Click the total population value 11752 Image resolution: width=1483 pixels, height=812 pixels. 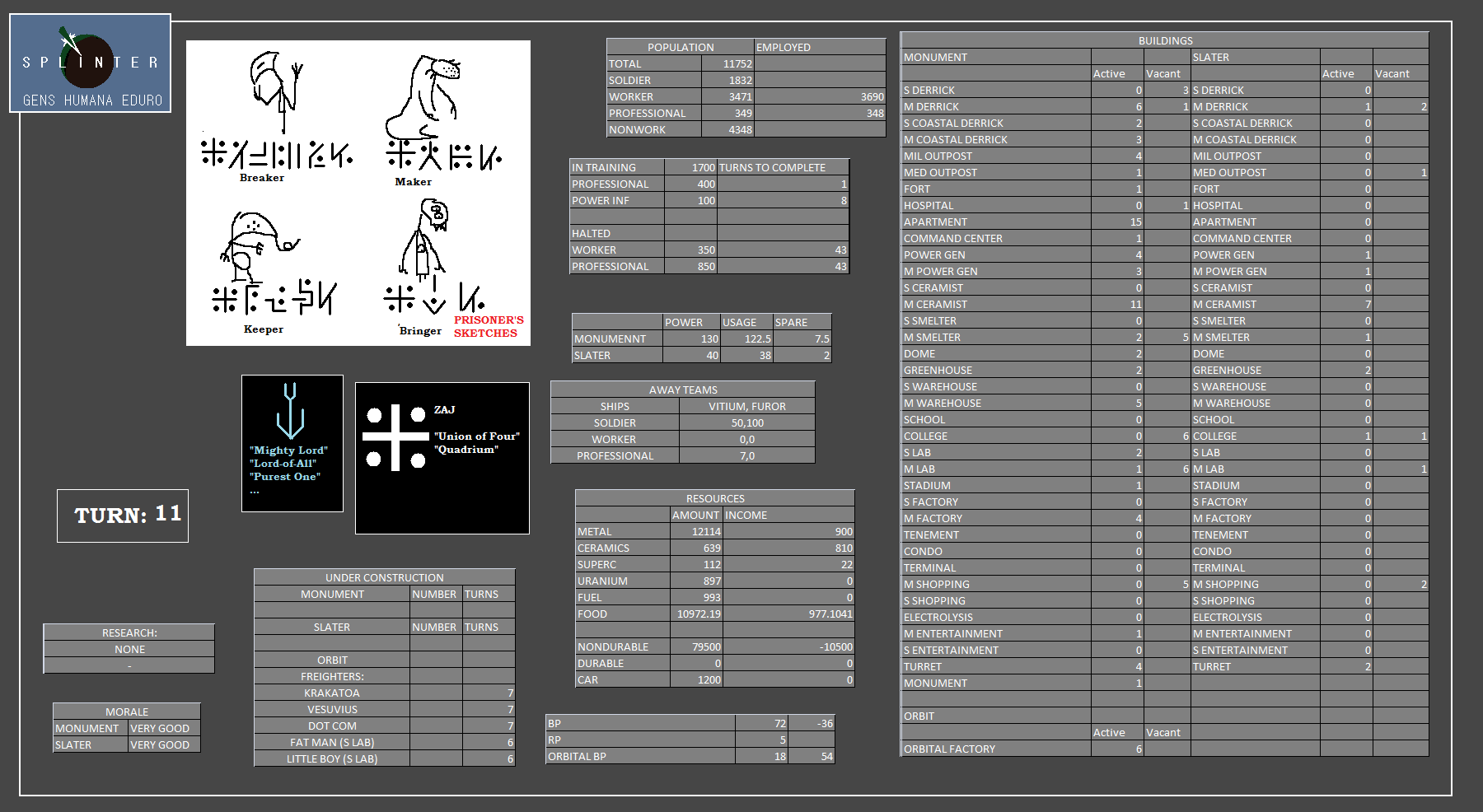coord(727,64)
